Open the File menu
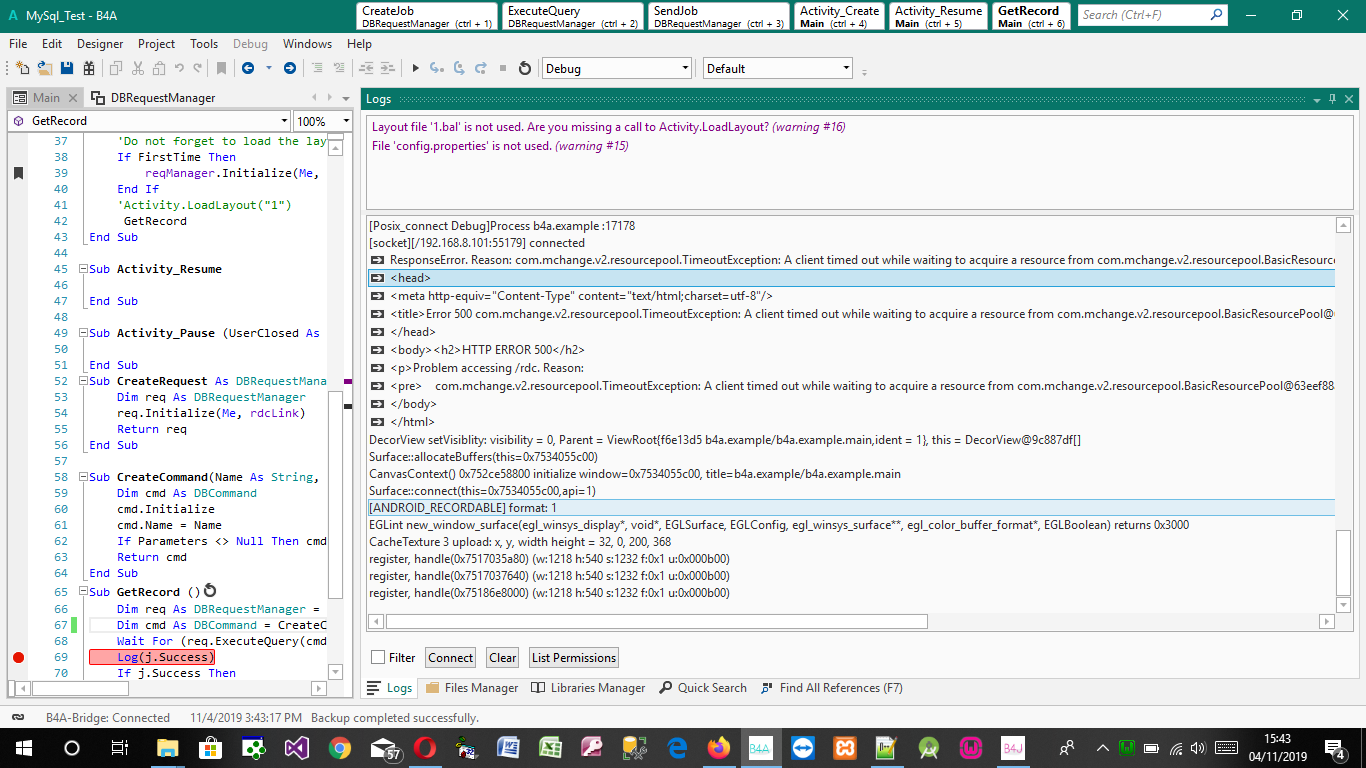The height and width of the screenshot is (768, 1366). [18, 43]
